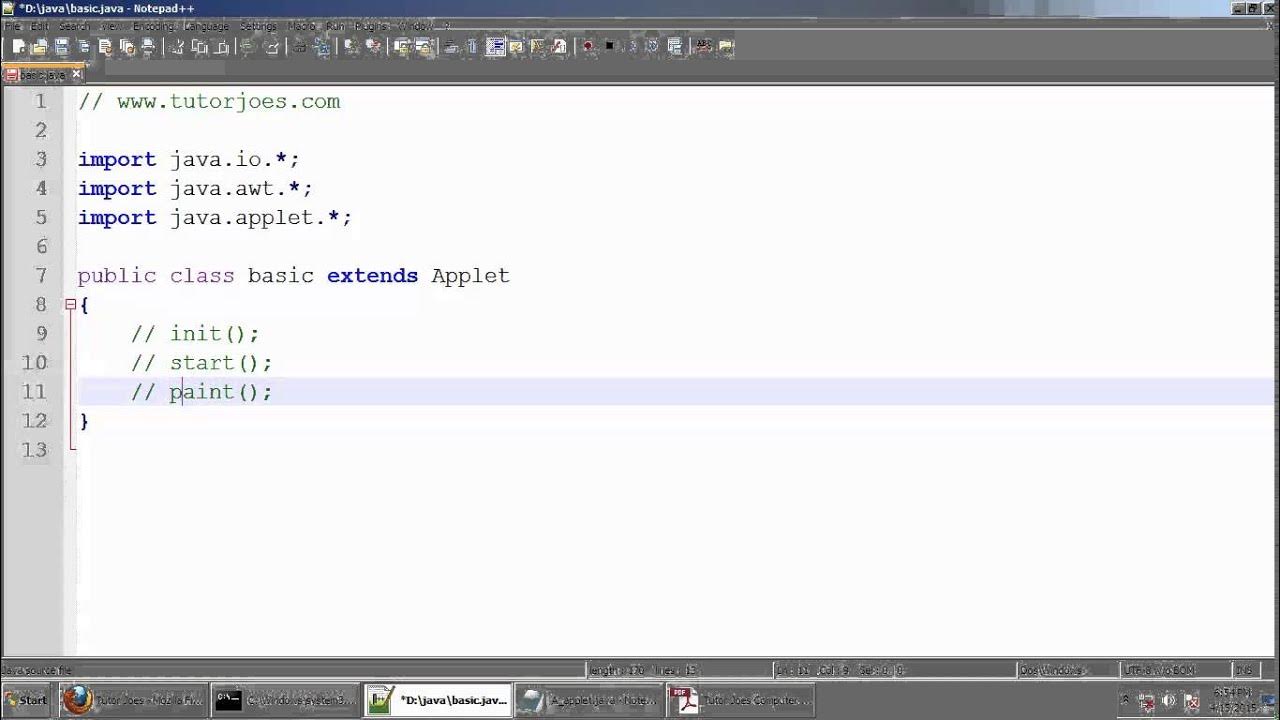Click the Windows Start button
The height and width of the screenshot is (720, 1280).
coord(27,700)
